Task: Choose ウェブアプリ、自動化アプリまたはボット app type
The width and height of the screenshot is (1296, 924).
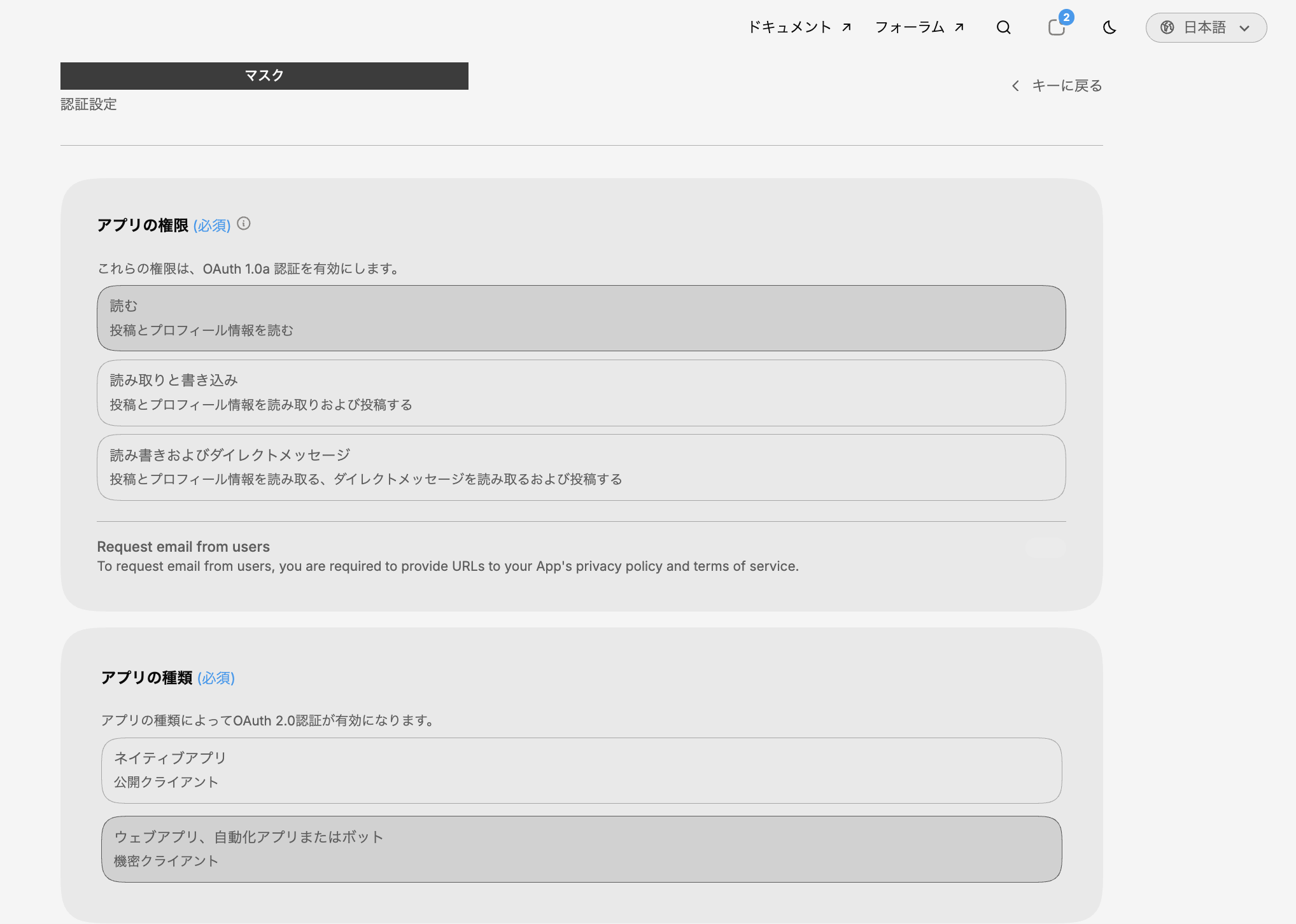Action: (581, 849)
